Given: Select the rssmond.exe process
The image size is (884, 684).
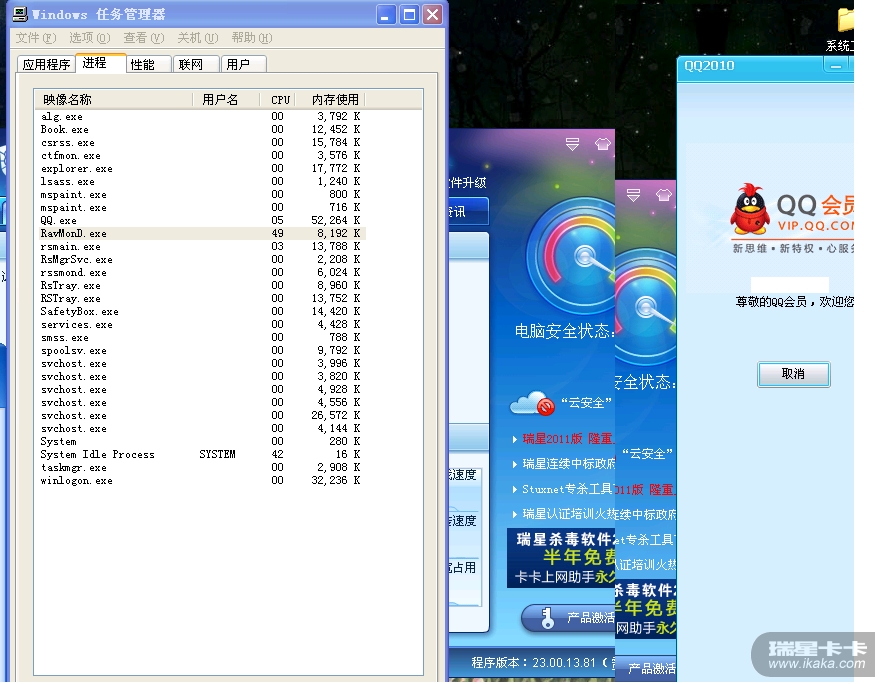Looking at the screenshot, I should 201,272.
